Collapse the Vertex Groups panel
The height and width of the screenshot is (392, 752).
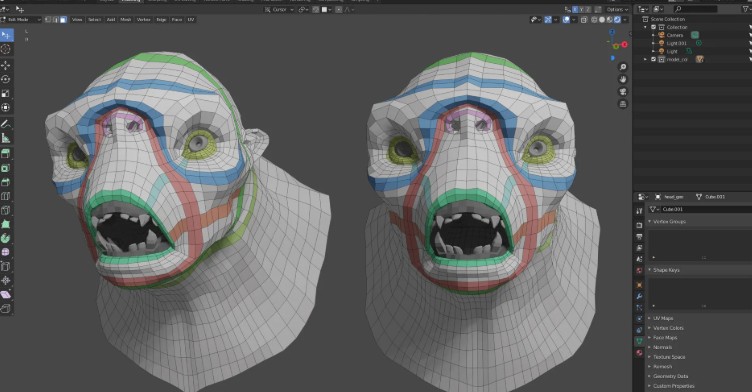point(650,222)
